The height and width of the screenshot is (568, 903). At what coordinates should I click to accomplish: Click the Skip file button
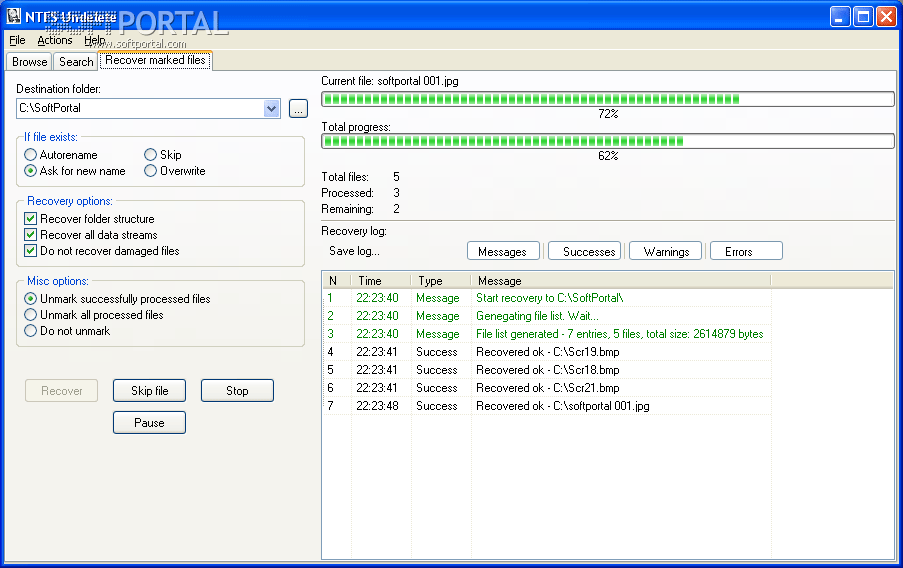[x=149, y=391]
